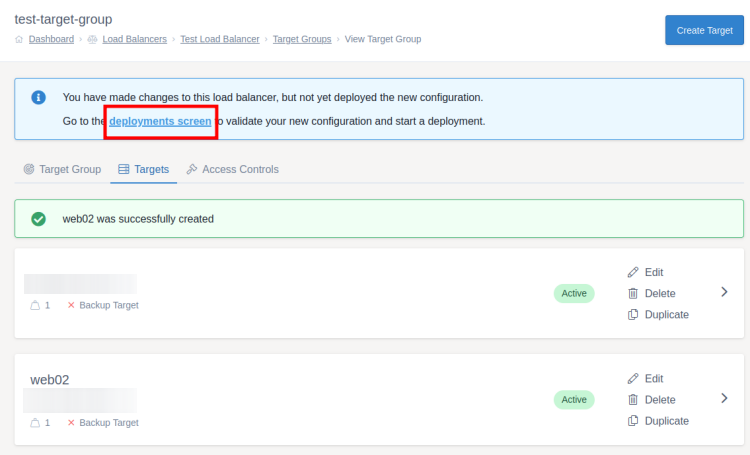Click the Target Group tab icon
The height and width of the screenshot is (455, 750).
(29, 169)
